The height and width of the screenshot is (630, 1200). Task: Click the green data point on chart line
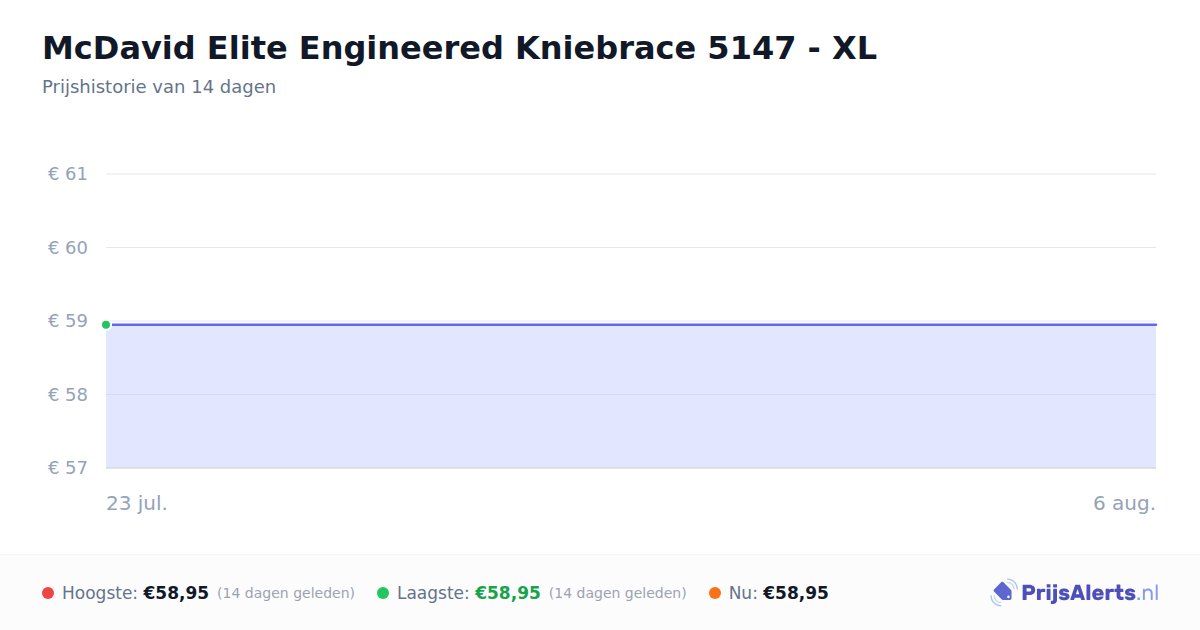pyautogui.click(x=106, y=325)
